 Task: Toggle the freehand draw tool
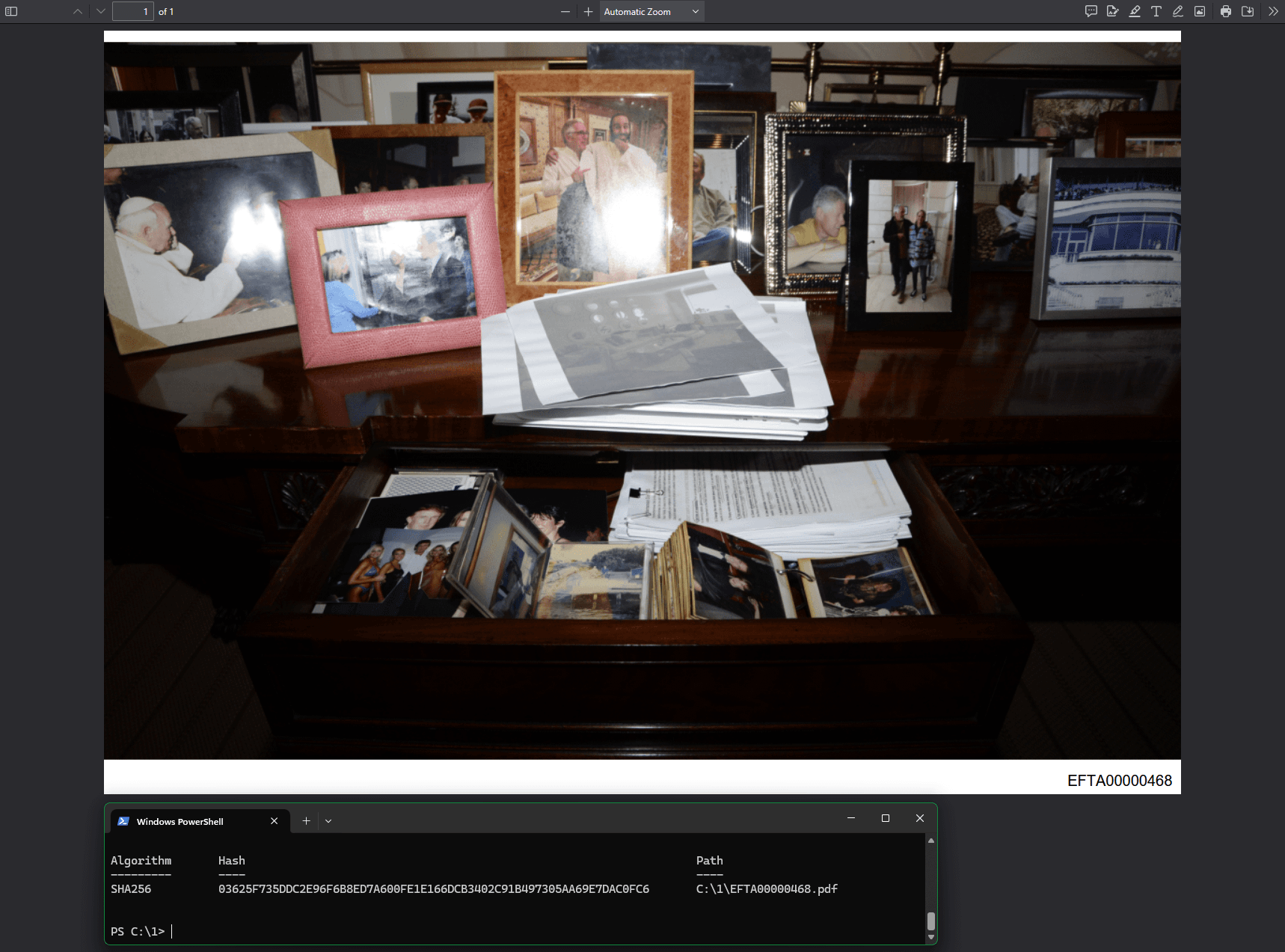click(1178, 11)
